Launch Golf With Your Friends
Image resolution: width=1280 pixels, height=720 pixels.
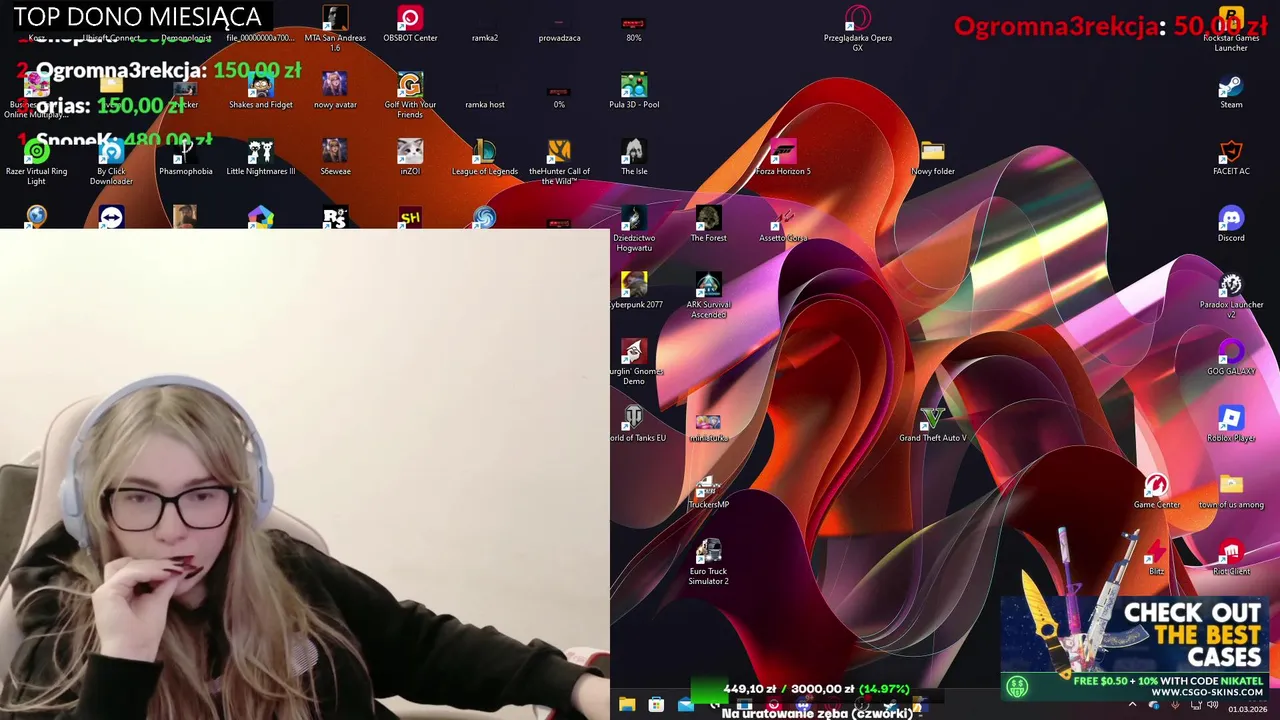[410, 95]
